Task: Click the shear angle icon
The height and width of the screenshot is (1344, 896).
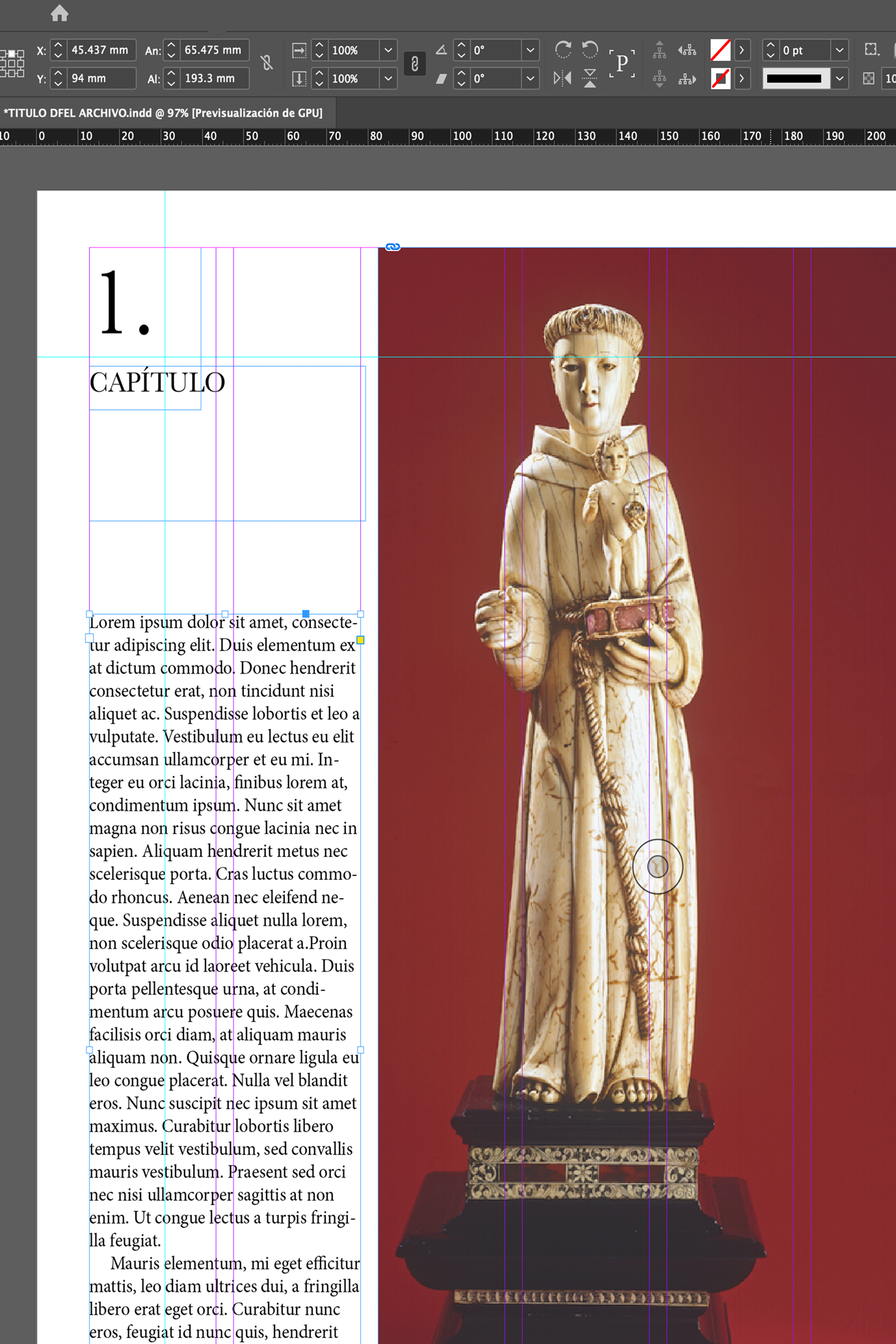Action: point(441,79)
